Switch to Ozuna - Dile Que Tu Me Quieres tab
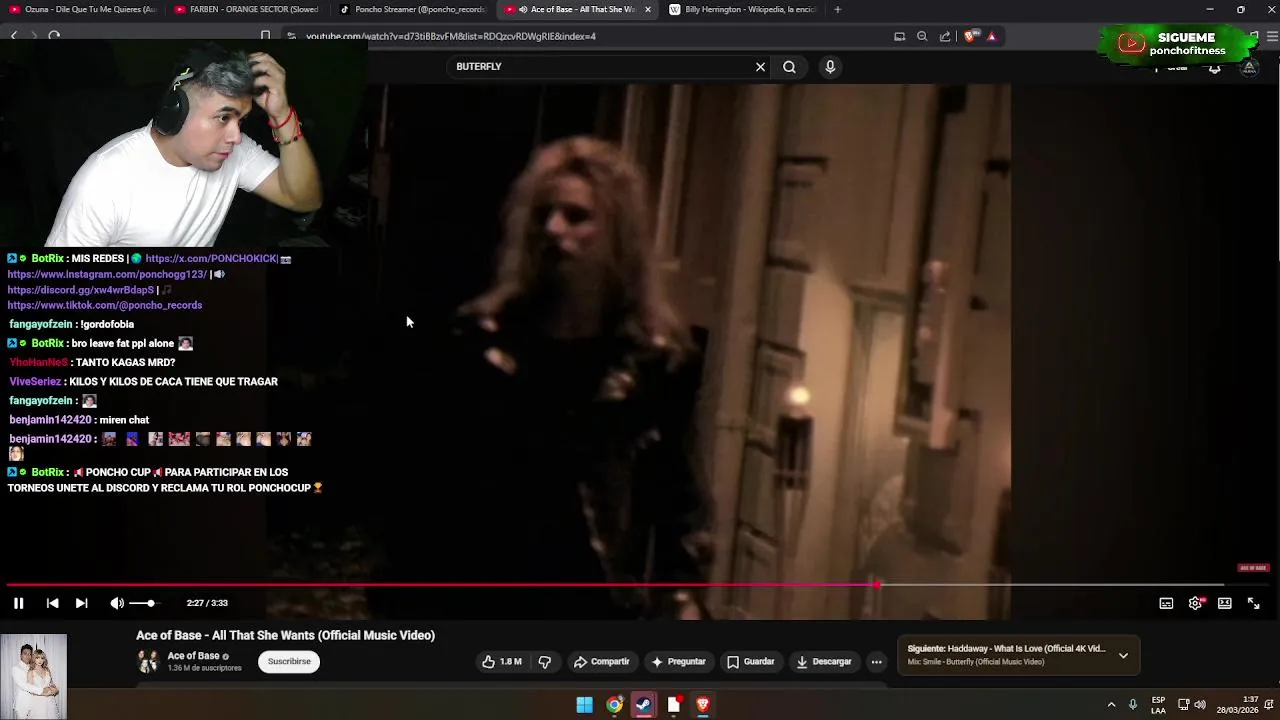The height and width of the screenshot is (720, 1280). click(83, 9)
